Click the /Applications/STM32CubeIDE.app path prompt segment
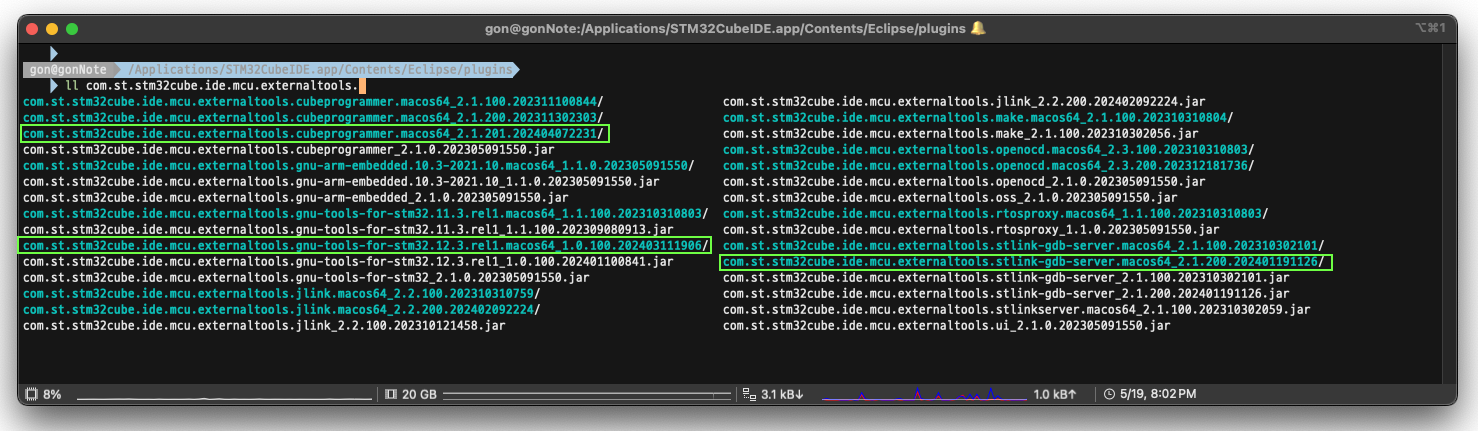Image resolution: width=1478 pixels, height=431 pixels. coord(322,70)
